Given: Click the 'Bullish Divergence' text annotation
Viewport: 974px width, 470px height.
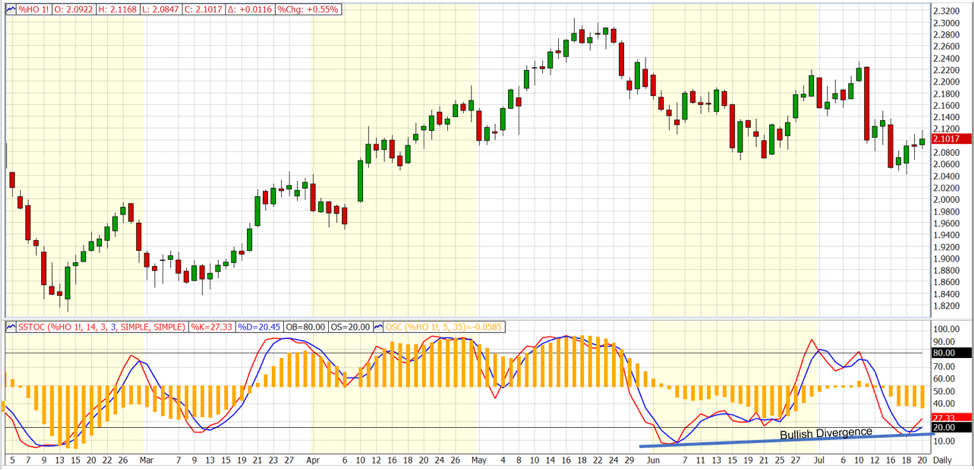Looking at the screenshot, I should point(825,433).
